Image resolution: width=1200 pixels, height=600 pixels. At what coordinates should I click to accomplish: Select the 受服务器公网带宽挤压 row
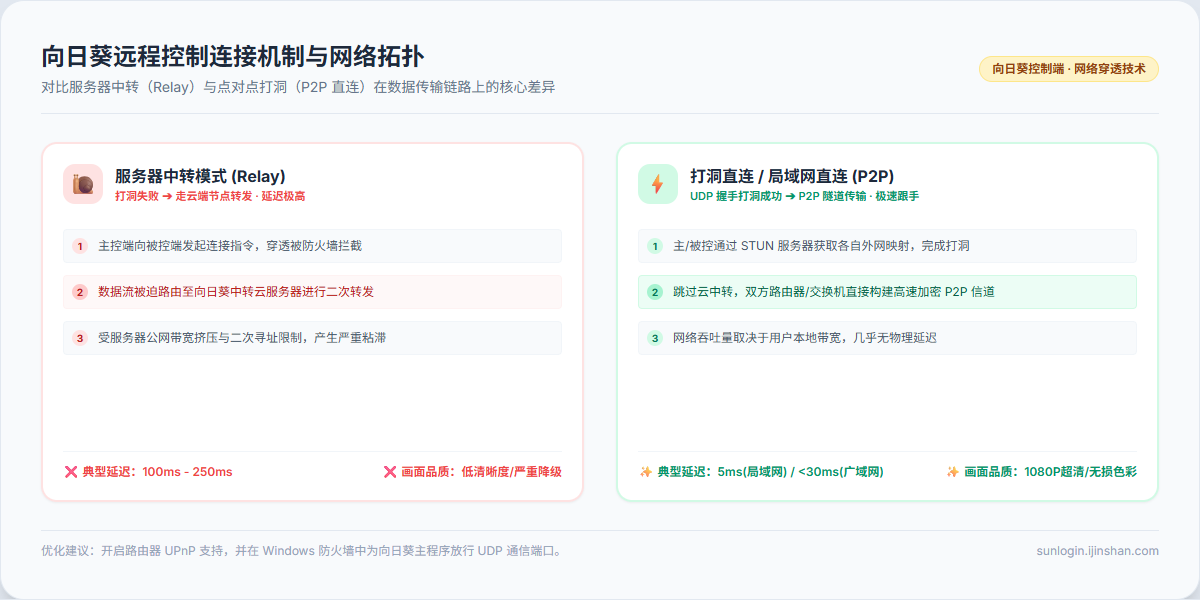pos(312,338)
